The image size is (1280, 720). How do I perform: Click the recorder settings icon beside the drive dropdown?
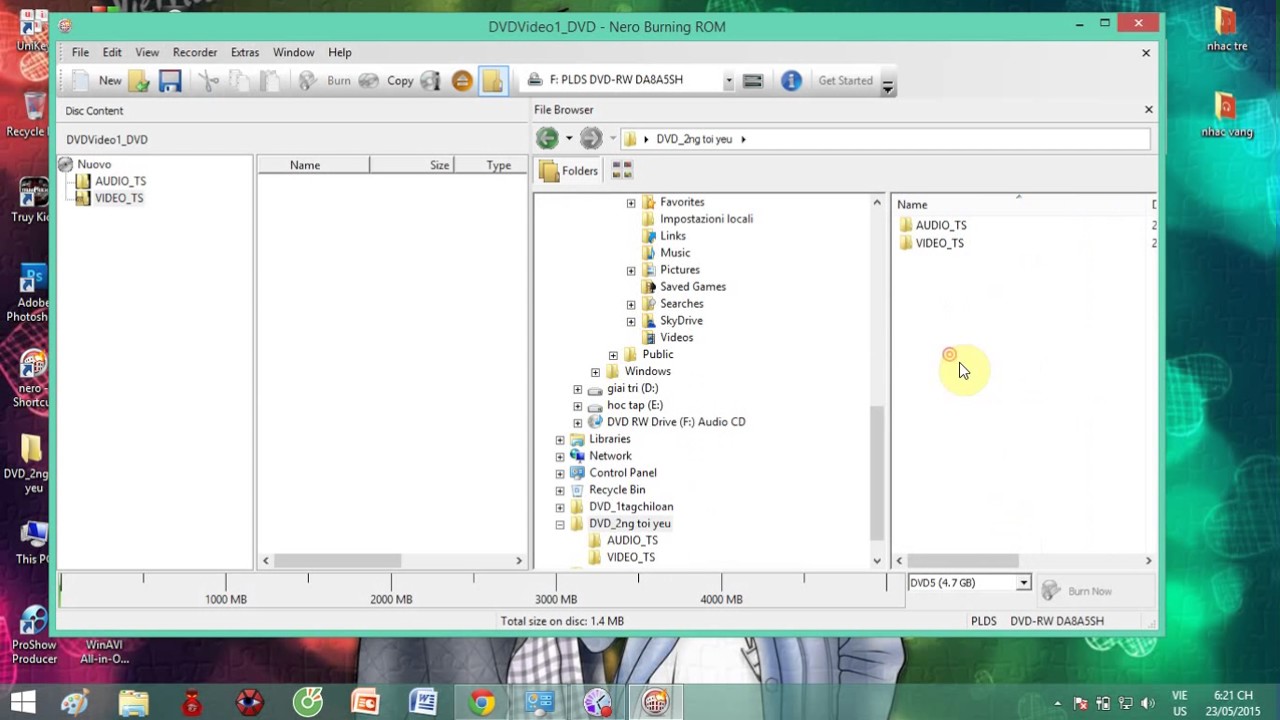pyautogui.click(x=753, y=81)
